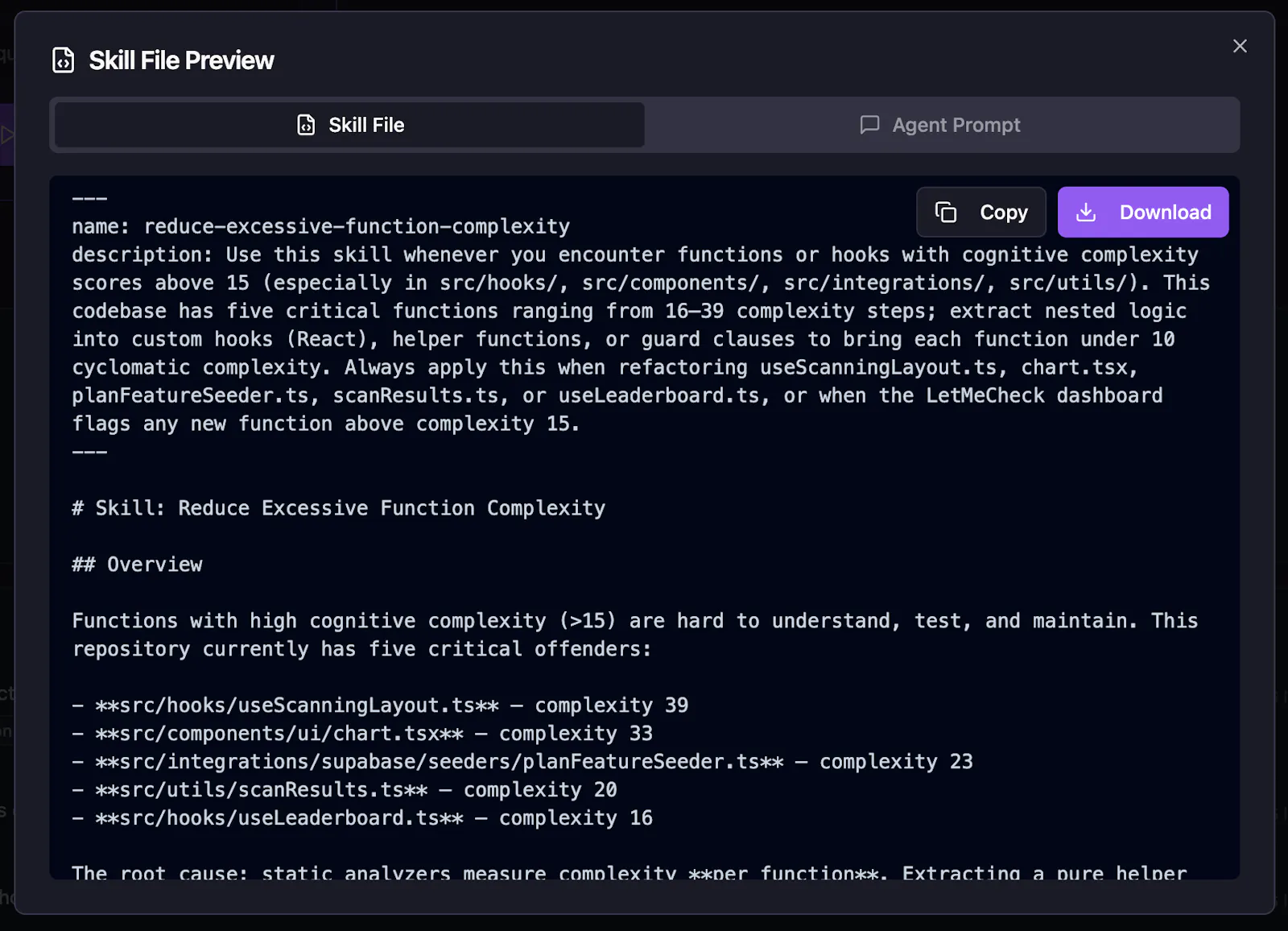Copy the skill file contents
The image size is (1288, 931).
(x=981, y=212)
